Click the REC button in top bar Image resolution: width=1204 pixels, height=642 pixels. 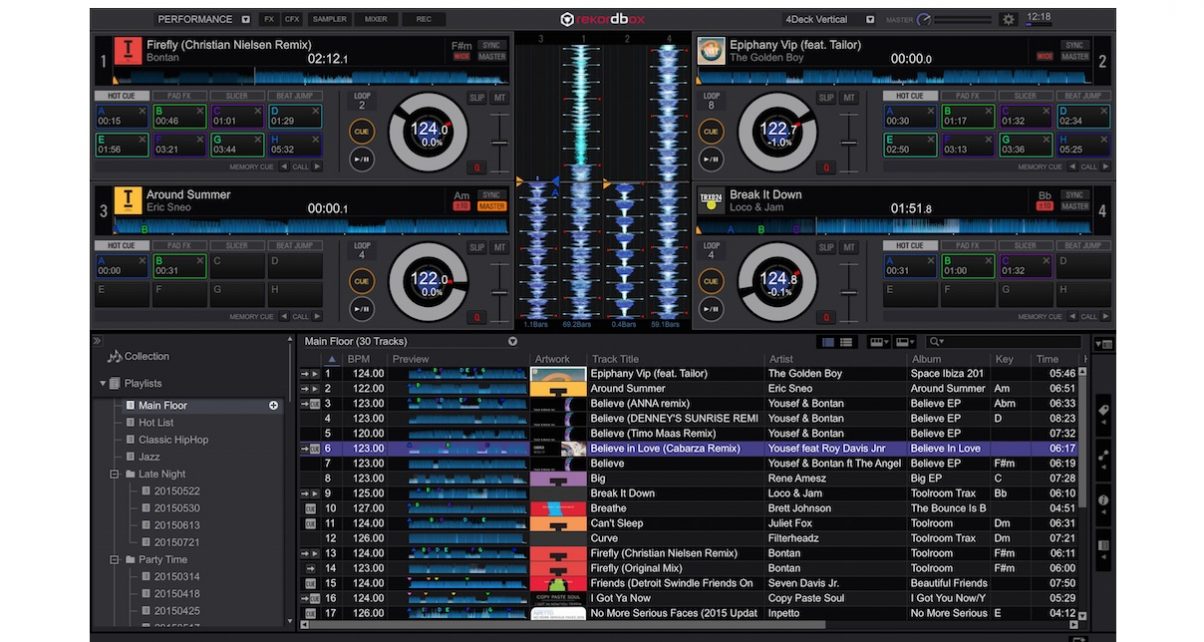[x=424, y=19]
